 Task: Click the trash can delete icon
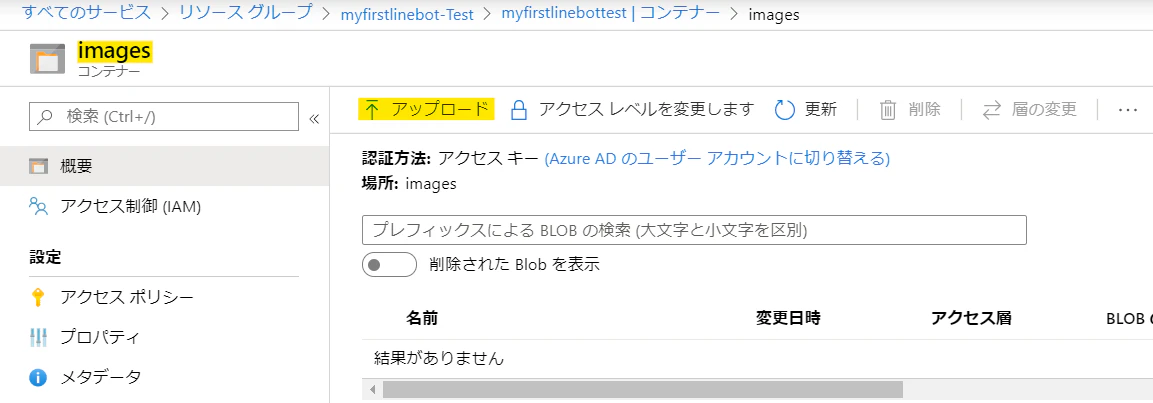click(888, 110)
